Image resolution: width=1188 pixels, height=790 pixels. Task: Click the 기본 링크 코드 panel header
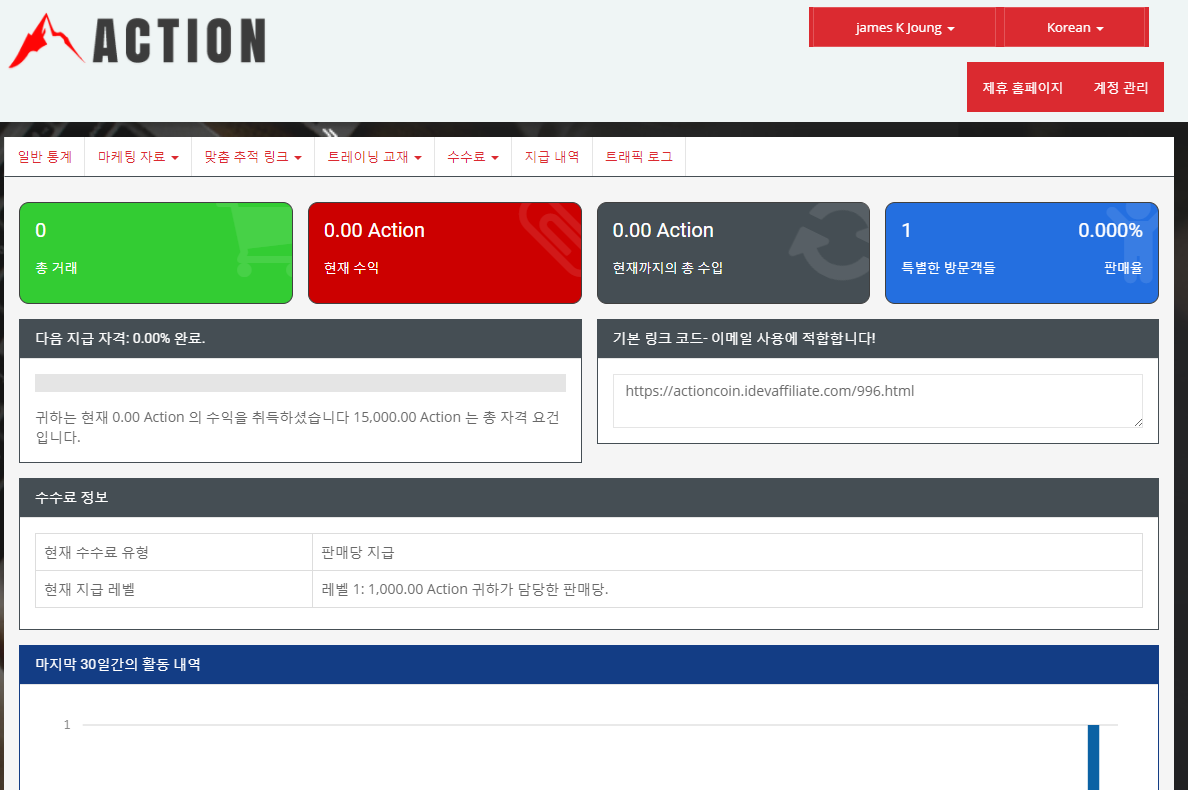point(877,339)
